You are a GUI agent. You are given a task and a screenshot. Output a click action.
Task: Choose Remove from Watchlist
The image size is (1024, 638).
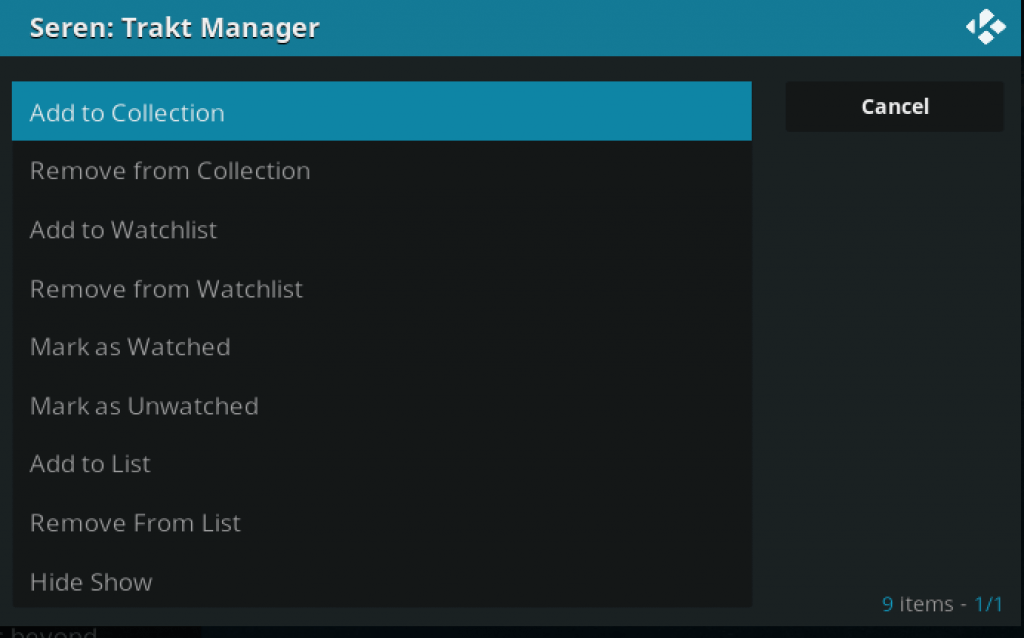(381, 288)
